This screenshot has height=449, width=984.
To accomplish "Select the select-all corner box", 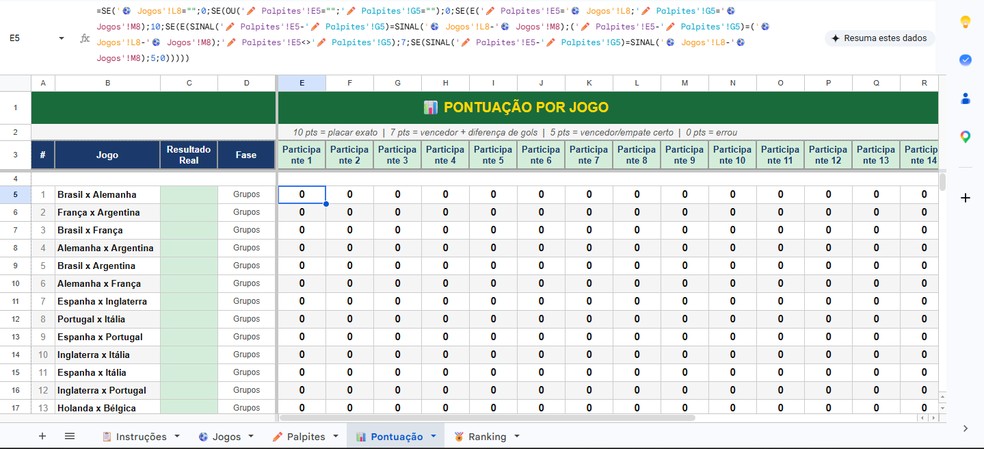I will click(15, 83).
